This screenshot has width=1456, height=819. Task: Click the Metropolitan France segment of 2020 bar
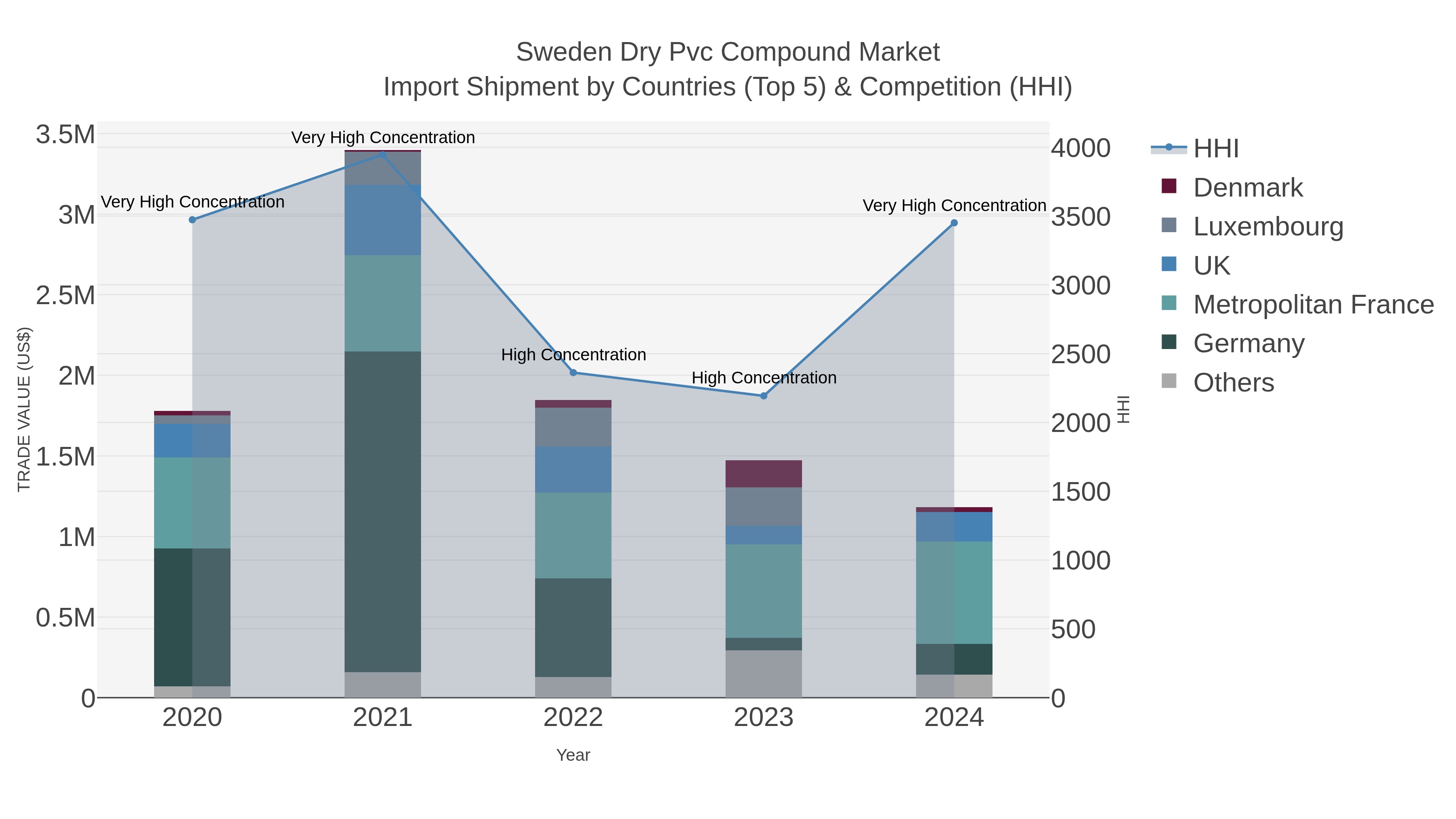coord(192,502)
